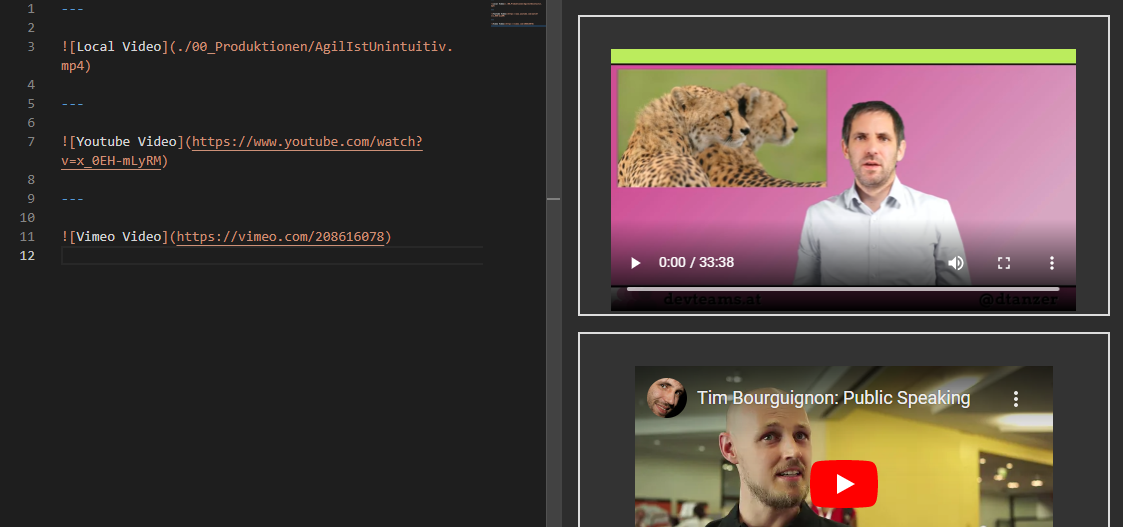Click the '---' separator on line 1
The image size is (1123, 527).
pyautogui.click(x=72, y=9)
